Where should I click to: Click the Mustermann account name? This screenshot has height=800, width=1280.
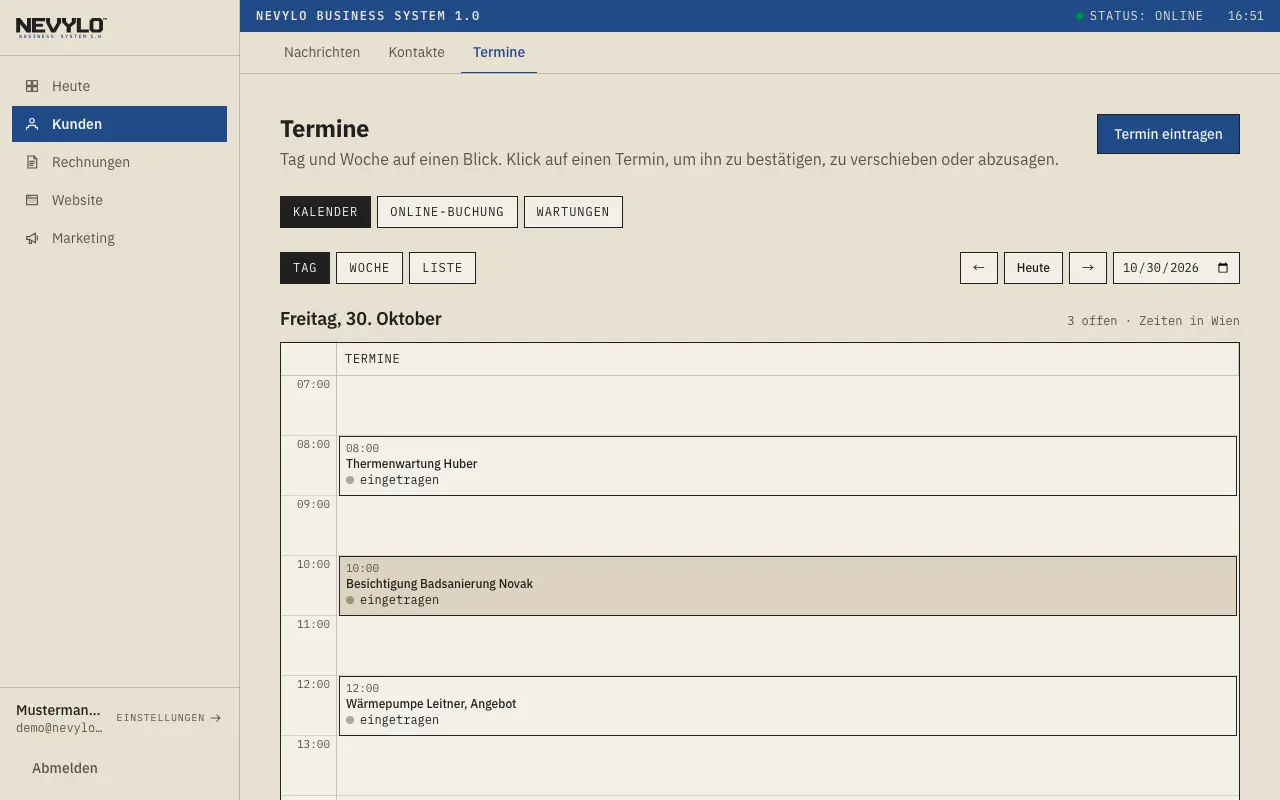tap(59, 710)
